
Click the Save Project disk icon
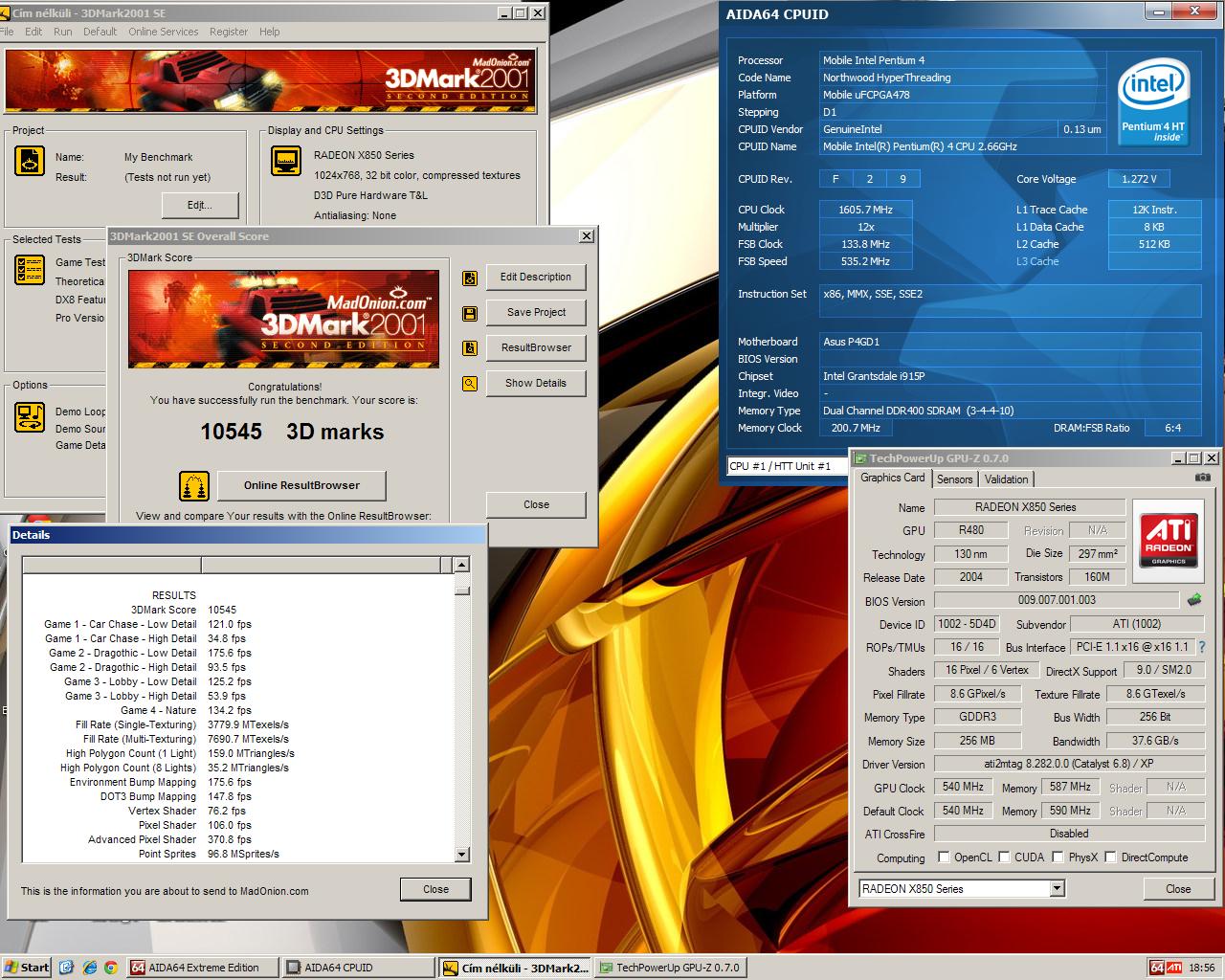pyautogui.click(x=470, y=313)
